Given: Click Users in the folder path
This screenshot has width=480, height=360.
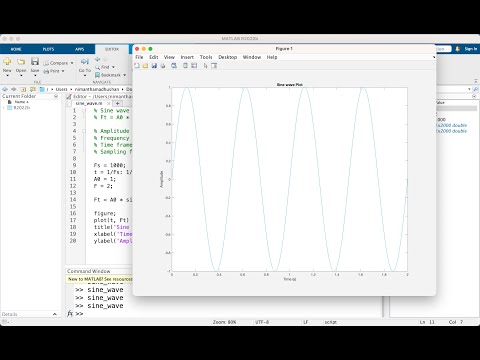Looking at the screenshot, I should (x=61, y=89).
